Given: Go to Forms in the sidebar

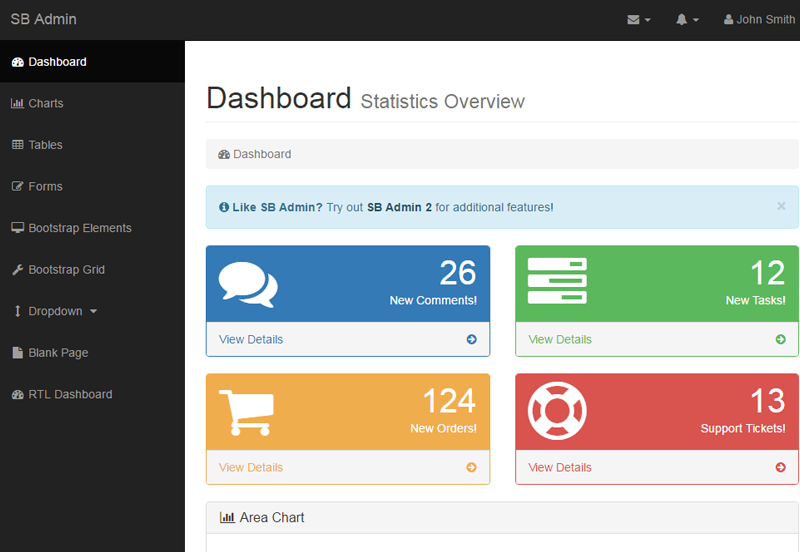Looking at the screenshot, I should [92, 187].
